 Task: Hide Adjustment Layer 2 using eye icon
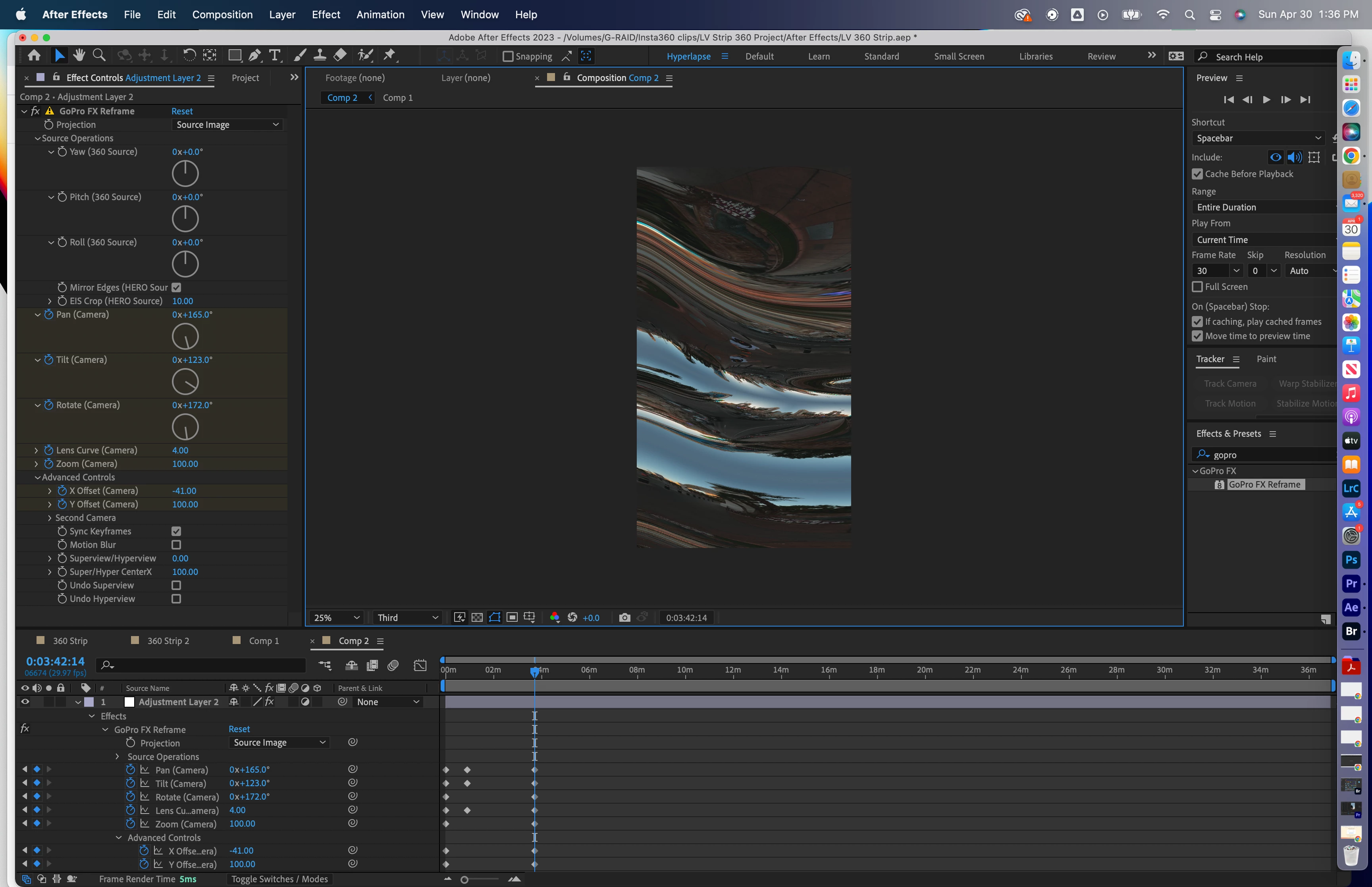pyautogui.click(x=25, y=702)
